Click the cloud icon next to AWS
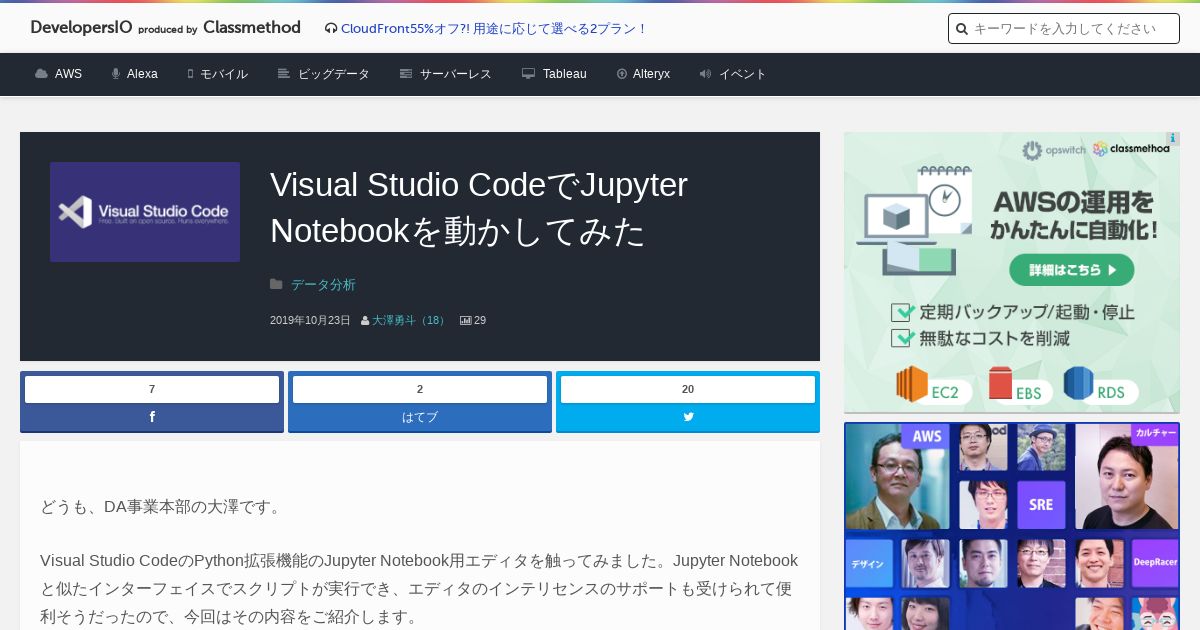The width and height of the screenshot is (1200, 630). tap(41, 74)
